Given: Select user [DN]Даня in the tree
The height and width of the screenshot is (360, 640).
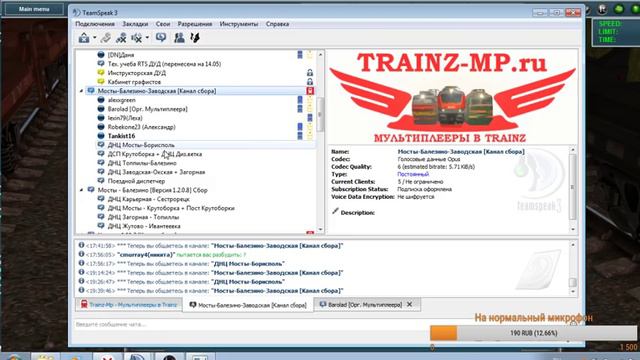Looking at the screenshot, I should coord(120,55).
